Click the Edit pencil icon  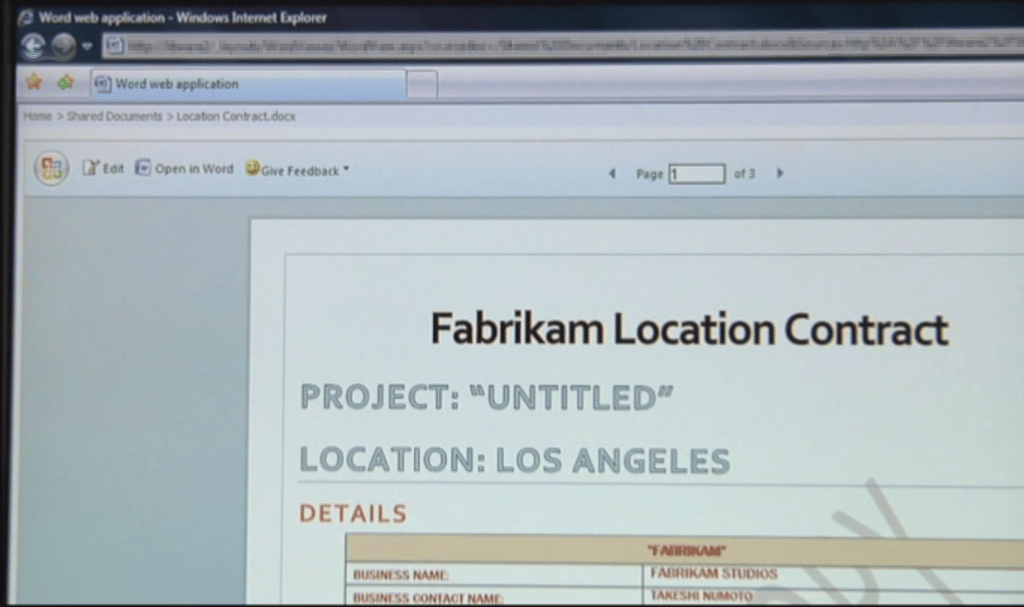tap(90, 168)
